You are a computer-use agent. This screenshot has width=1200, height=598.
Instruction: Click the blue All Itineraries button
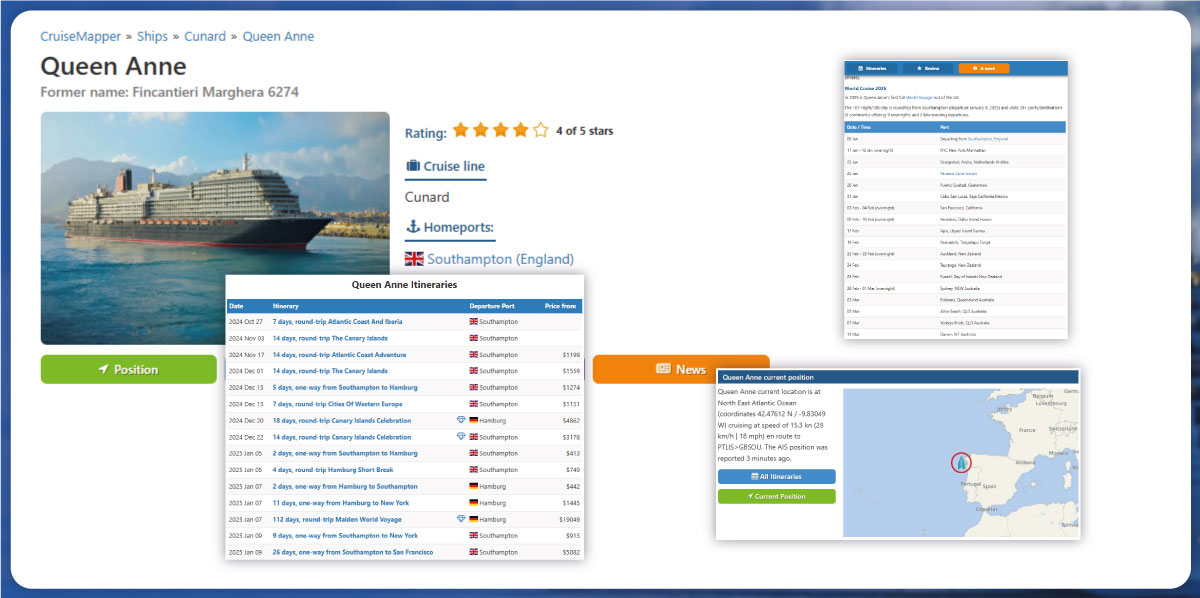click(x=777, y=477)
